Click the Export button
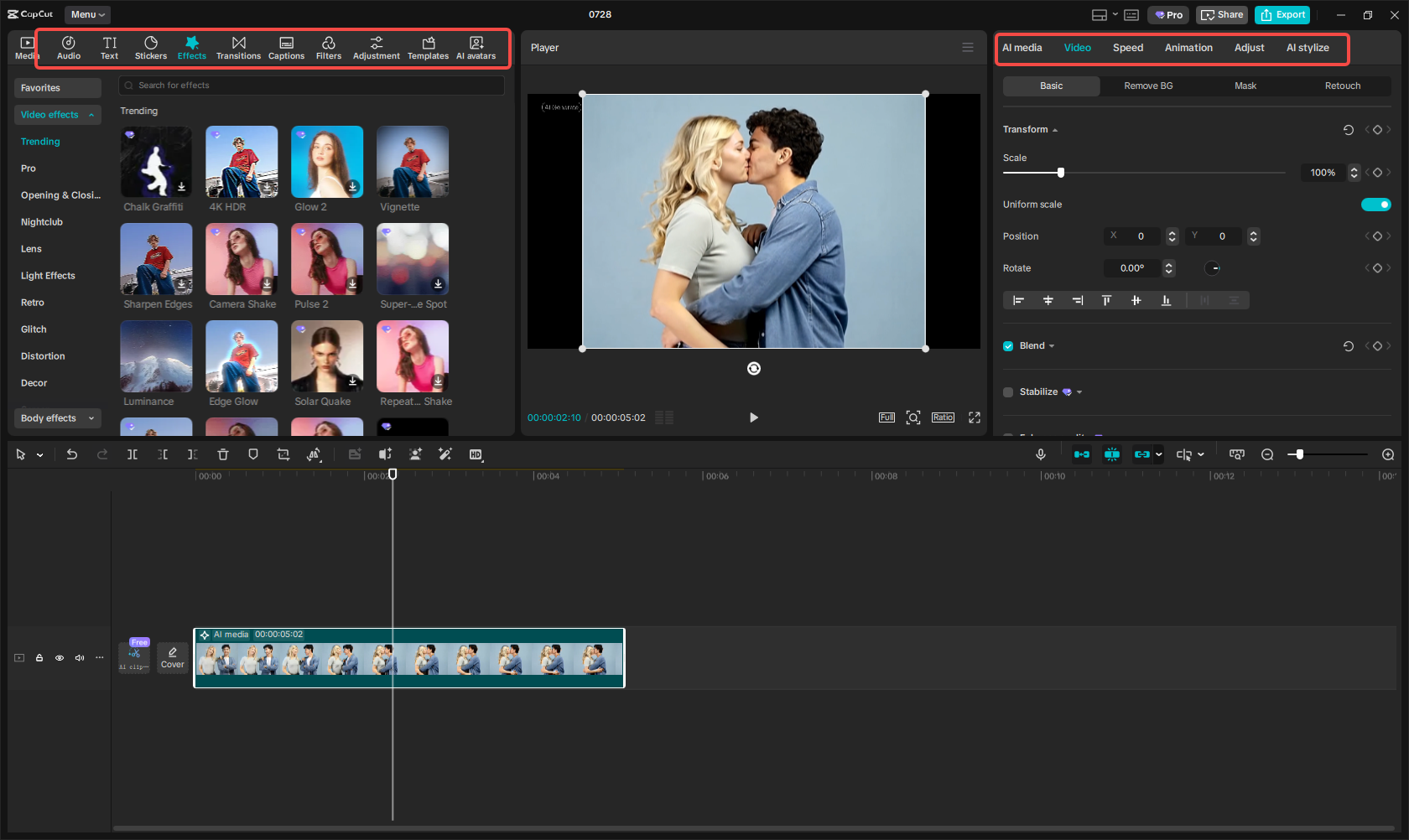Viewport: 1409px width, 840px height. (1282, 14)
